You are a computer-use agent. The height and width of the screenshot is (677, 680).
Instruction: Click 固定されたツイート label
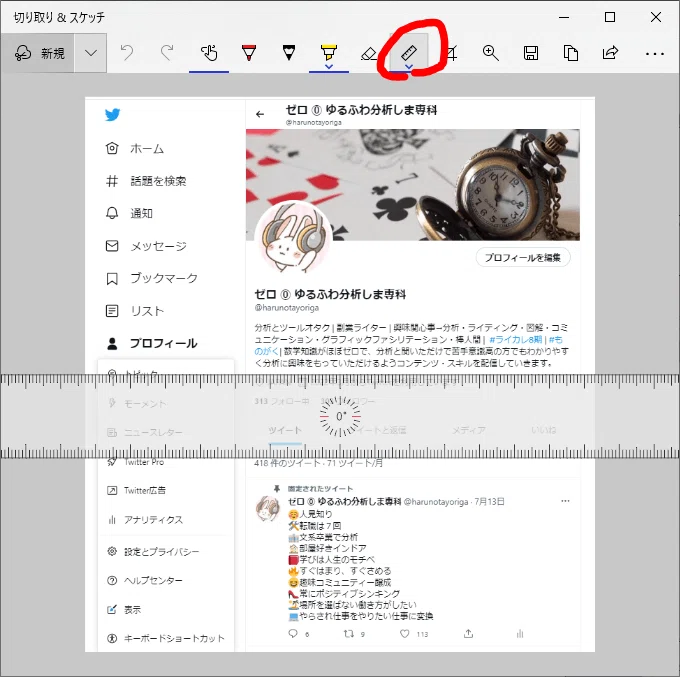point(320,489)
